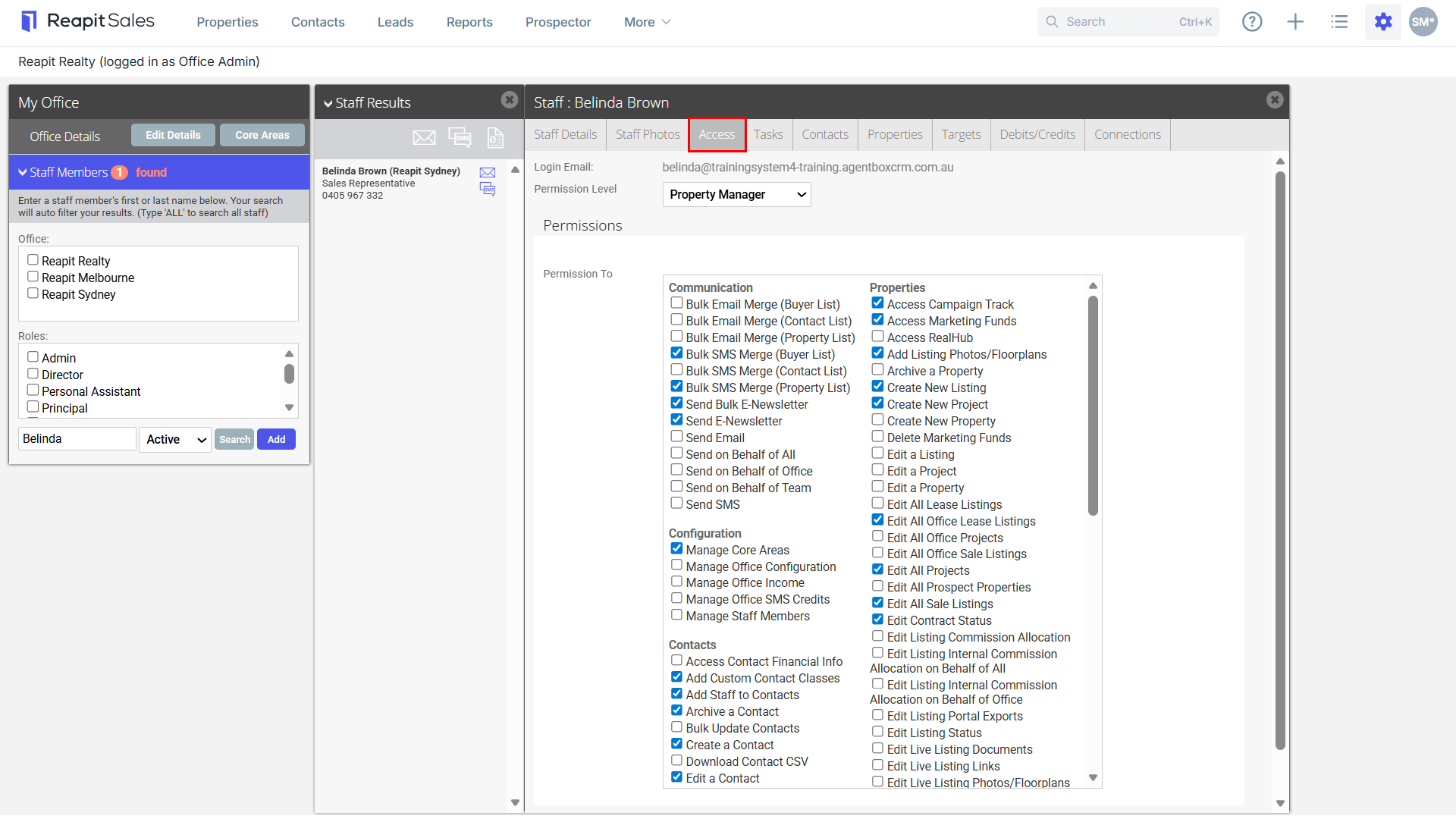Image resolution: width=1456 pixels, height=819 pixels.
Task: Click the plus quick-add icon
Action: click(1295, 22)
